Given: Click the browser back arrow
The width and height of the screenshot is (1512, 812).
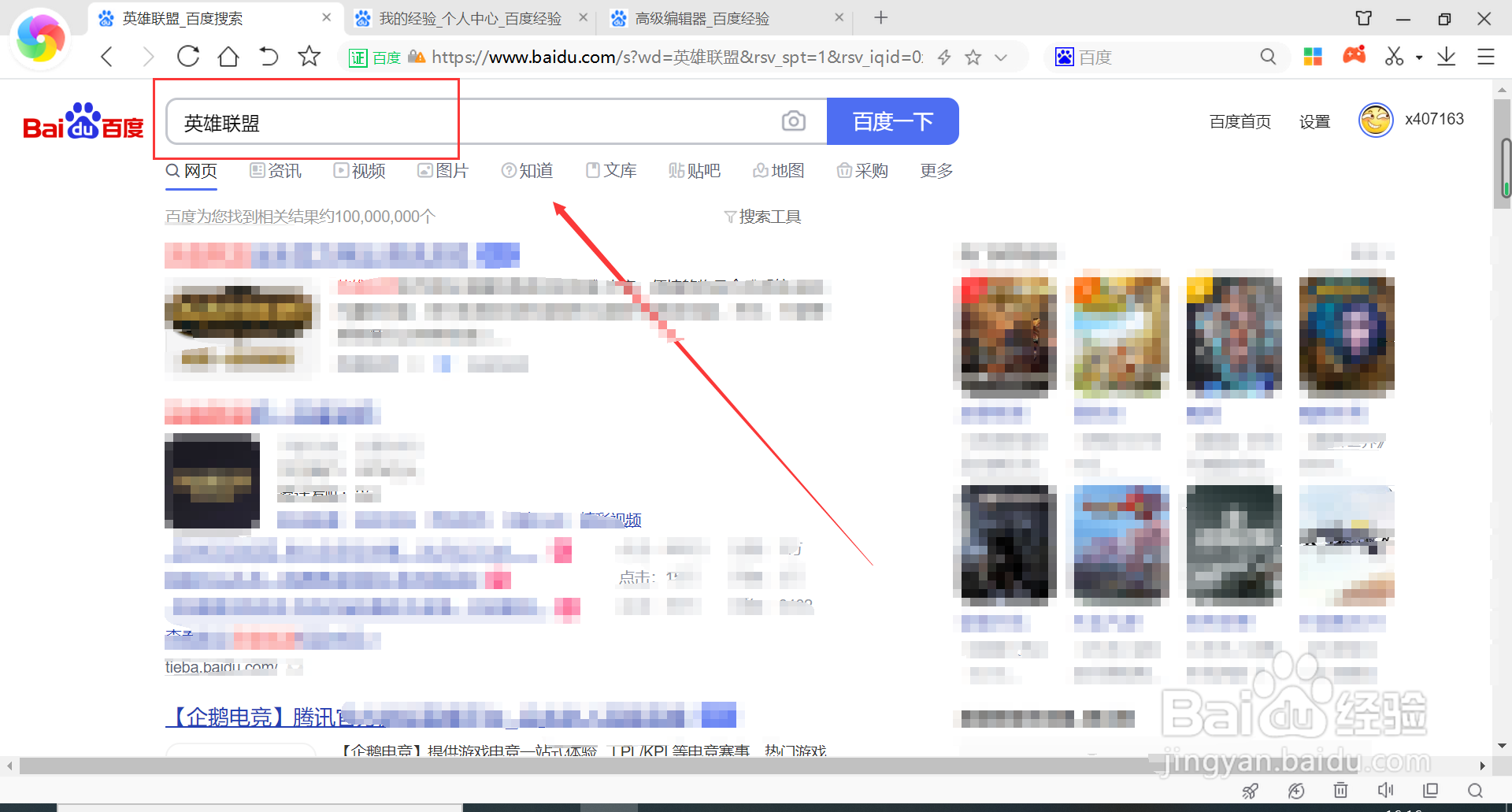Looking at the screenshot, I should pos(107,57).
